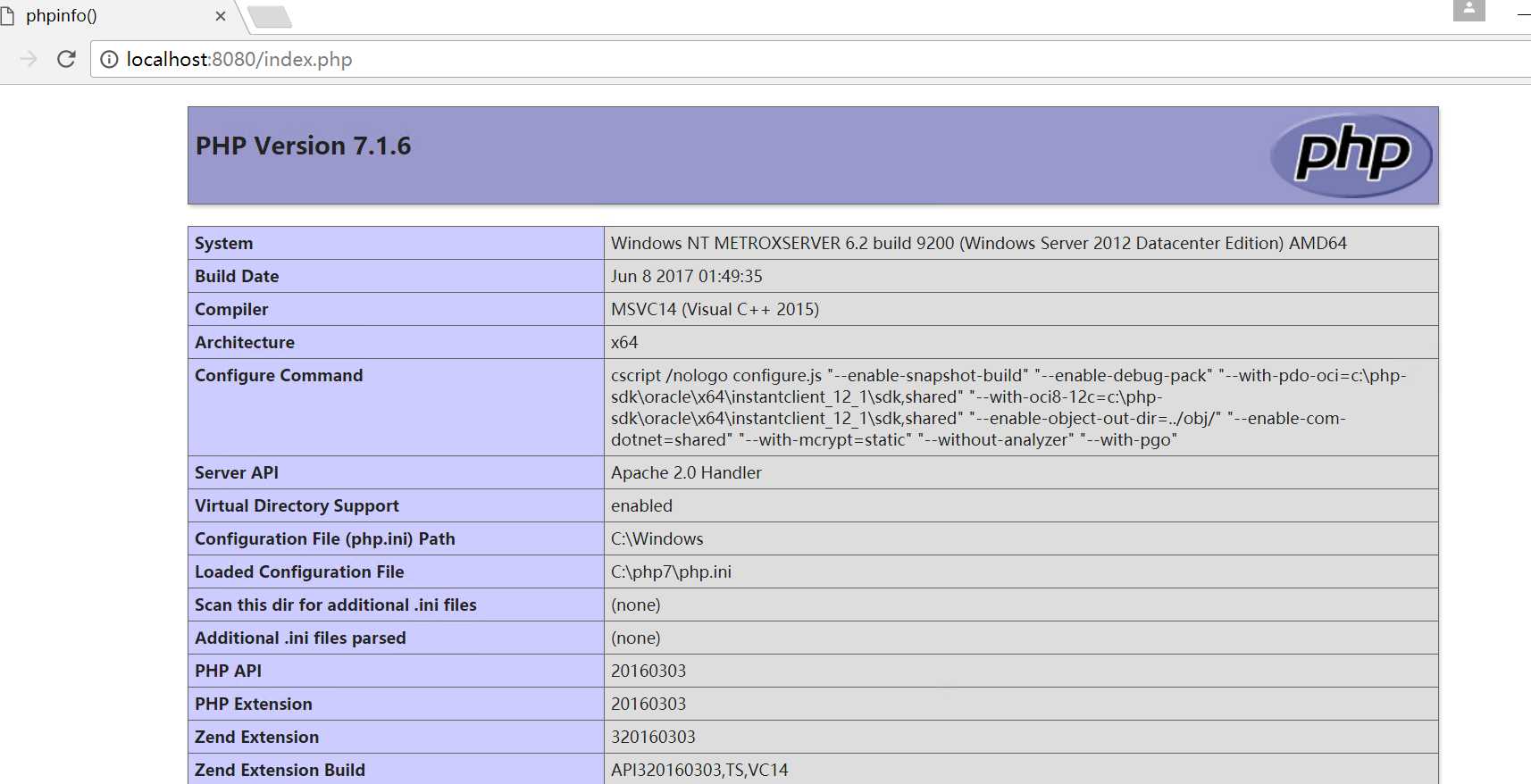Select the phpinfo() tab
Screen dimensions: 1531x784
116,16
